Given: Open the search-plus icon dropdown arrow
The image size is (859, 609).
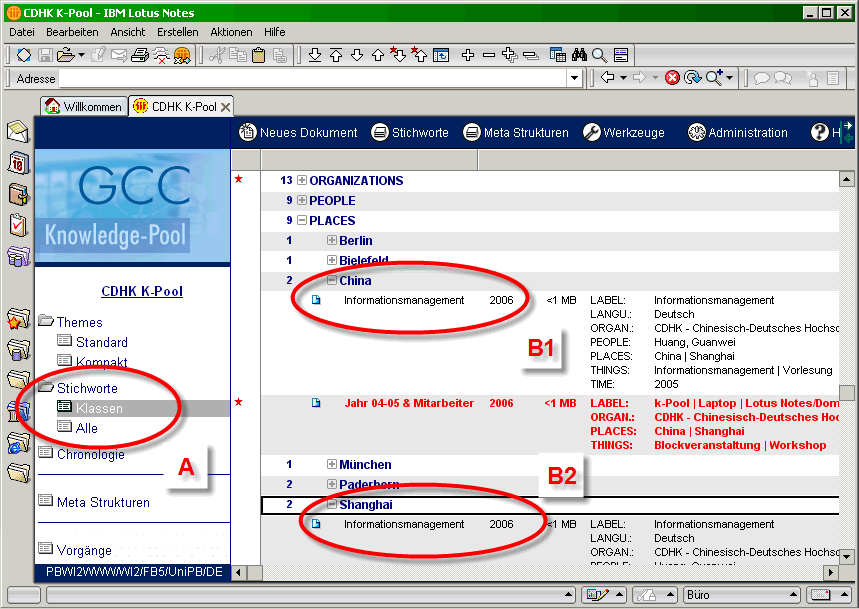Looking at the screenshot, I should (x=730, y=78).
